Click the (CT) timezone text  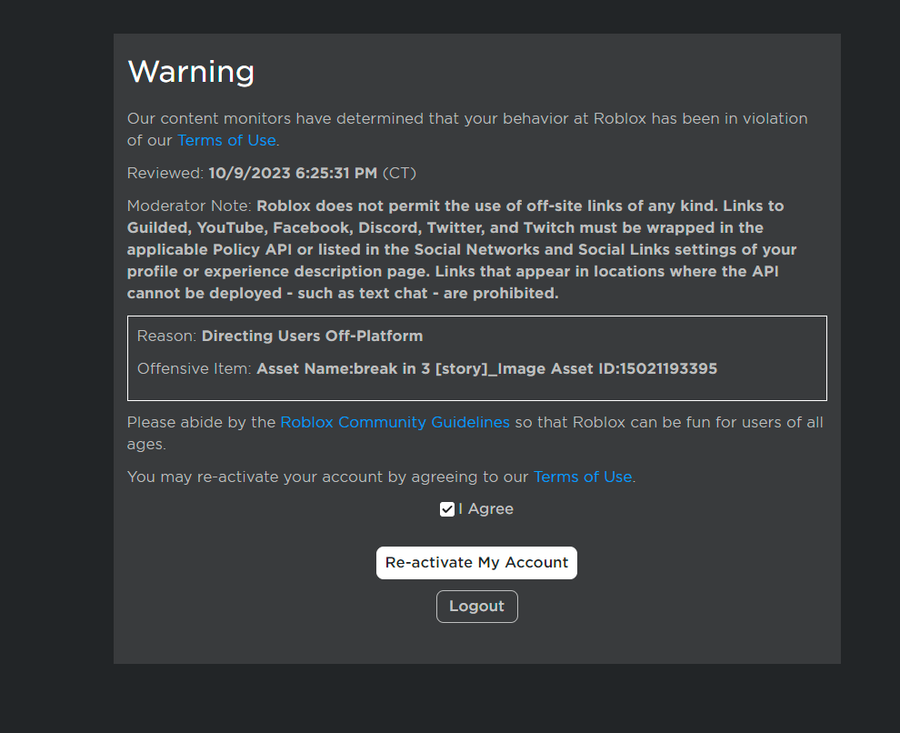click(399, 173)
